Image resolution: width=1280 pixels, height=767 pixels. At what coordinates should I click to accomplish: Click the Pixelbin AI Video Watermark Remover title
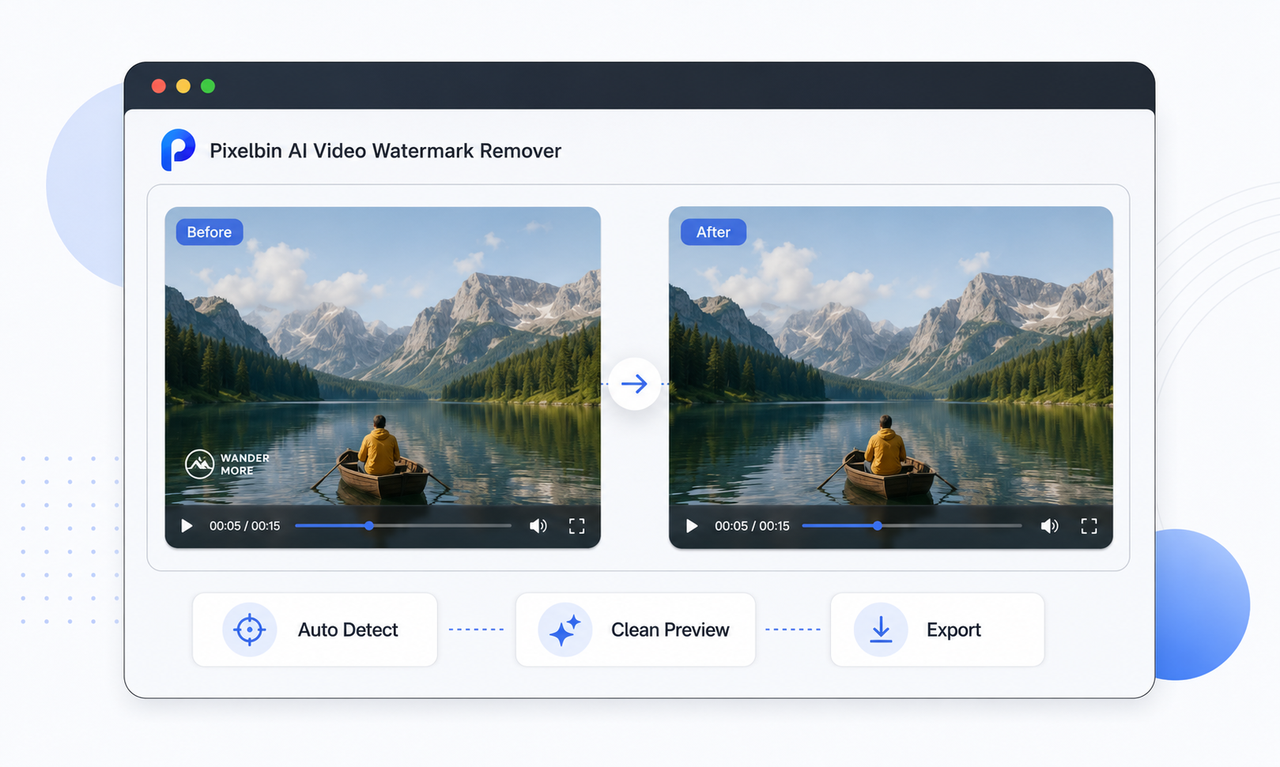coord(385,151)
